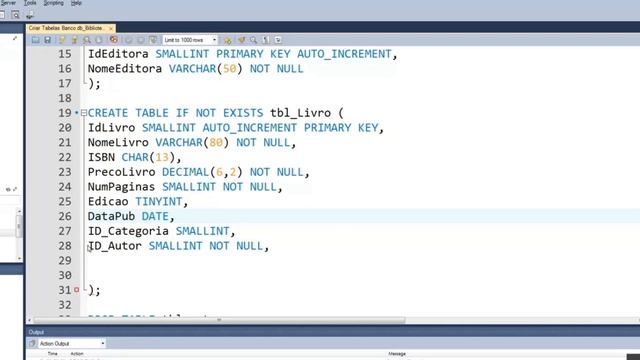This screenshot has width=640, height=360.
Task: Click the Message column header in Output
Action: [x=397, y=354]
